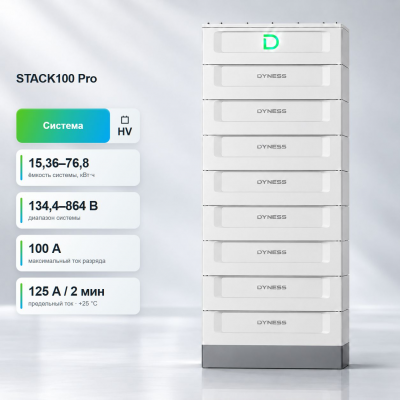Click the third DYNESS logo from top
Image resolution: width=400 pixels, height=400 pixels.
[x=271, y=147]
